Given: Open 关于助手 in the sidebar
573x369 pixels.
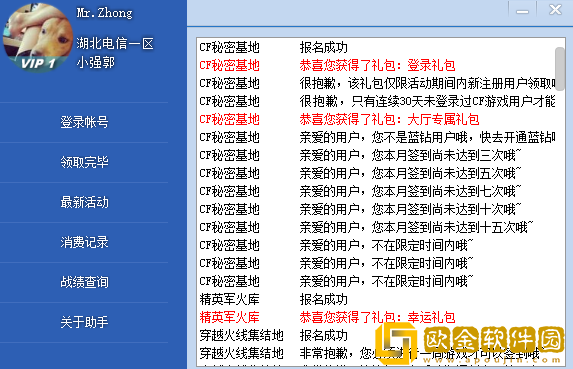Looking at the screenshot, I should point(84,322).
